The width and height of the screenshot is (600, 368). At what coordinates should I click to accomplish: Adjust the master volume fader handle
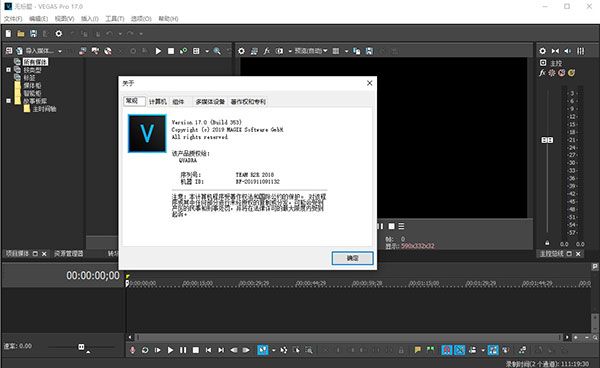point(547,140)
